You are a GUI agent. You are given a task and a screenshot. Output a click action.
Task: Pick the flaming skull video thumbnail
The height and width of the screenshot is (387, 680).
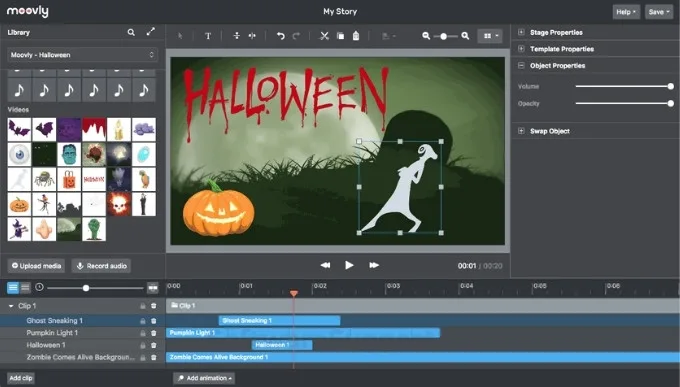119,204
